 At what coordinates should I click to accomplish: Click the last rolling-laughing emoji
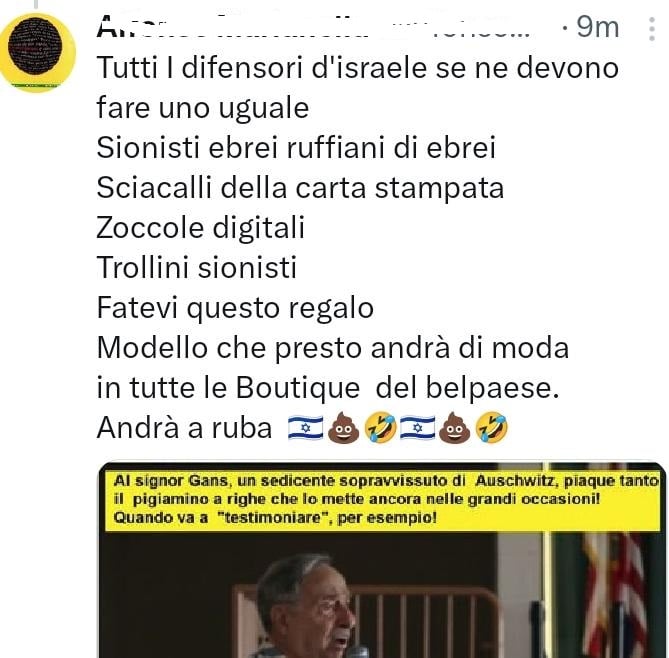[492, 428]
